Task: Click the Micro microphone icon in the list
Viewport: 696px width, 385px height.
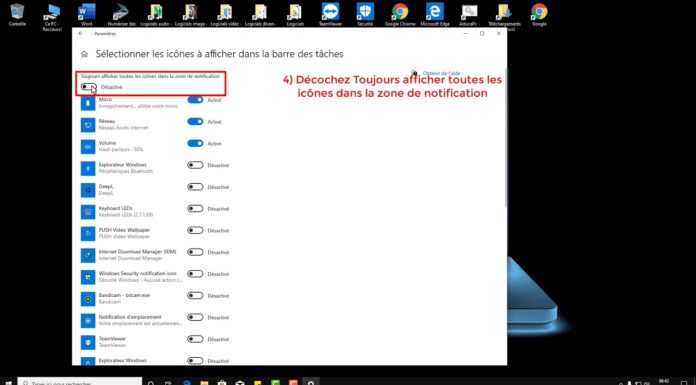Action: coord(88,103)
